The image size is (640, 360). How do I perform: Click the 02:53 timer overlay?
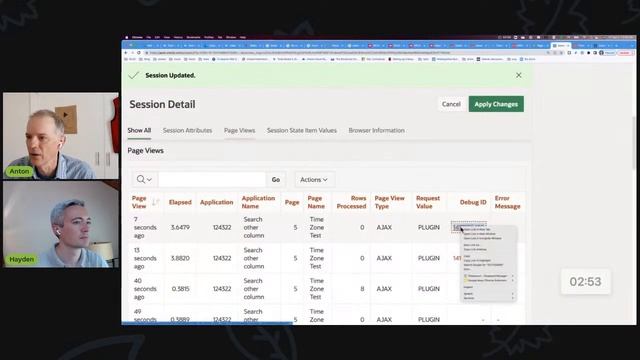point(585,282)
